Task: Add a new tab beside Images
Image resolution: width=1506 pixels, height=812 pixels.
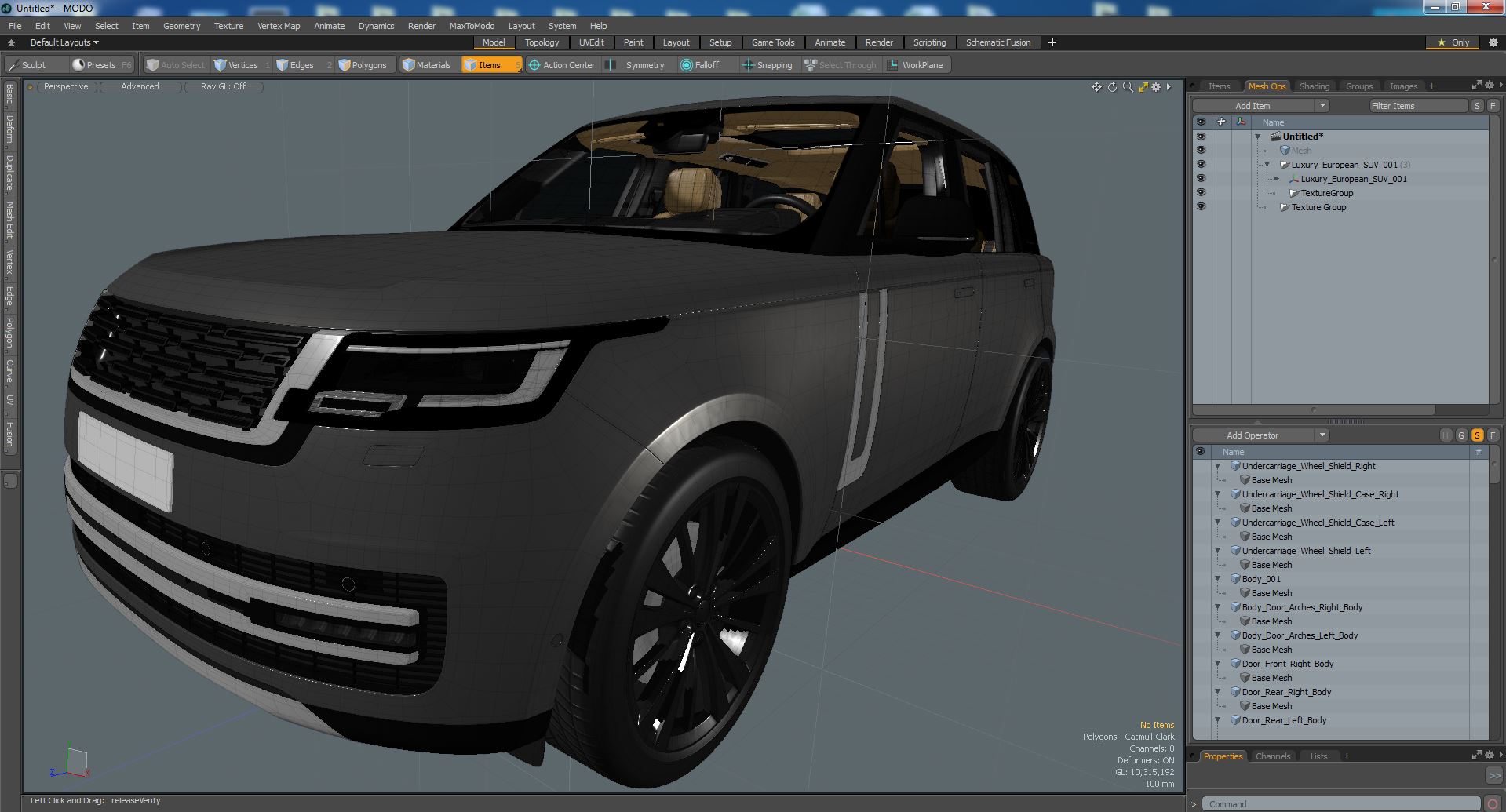Action: (x=1431, y=86)
